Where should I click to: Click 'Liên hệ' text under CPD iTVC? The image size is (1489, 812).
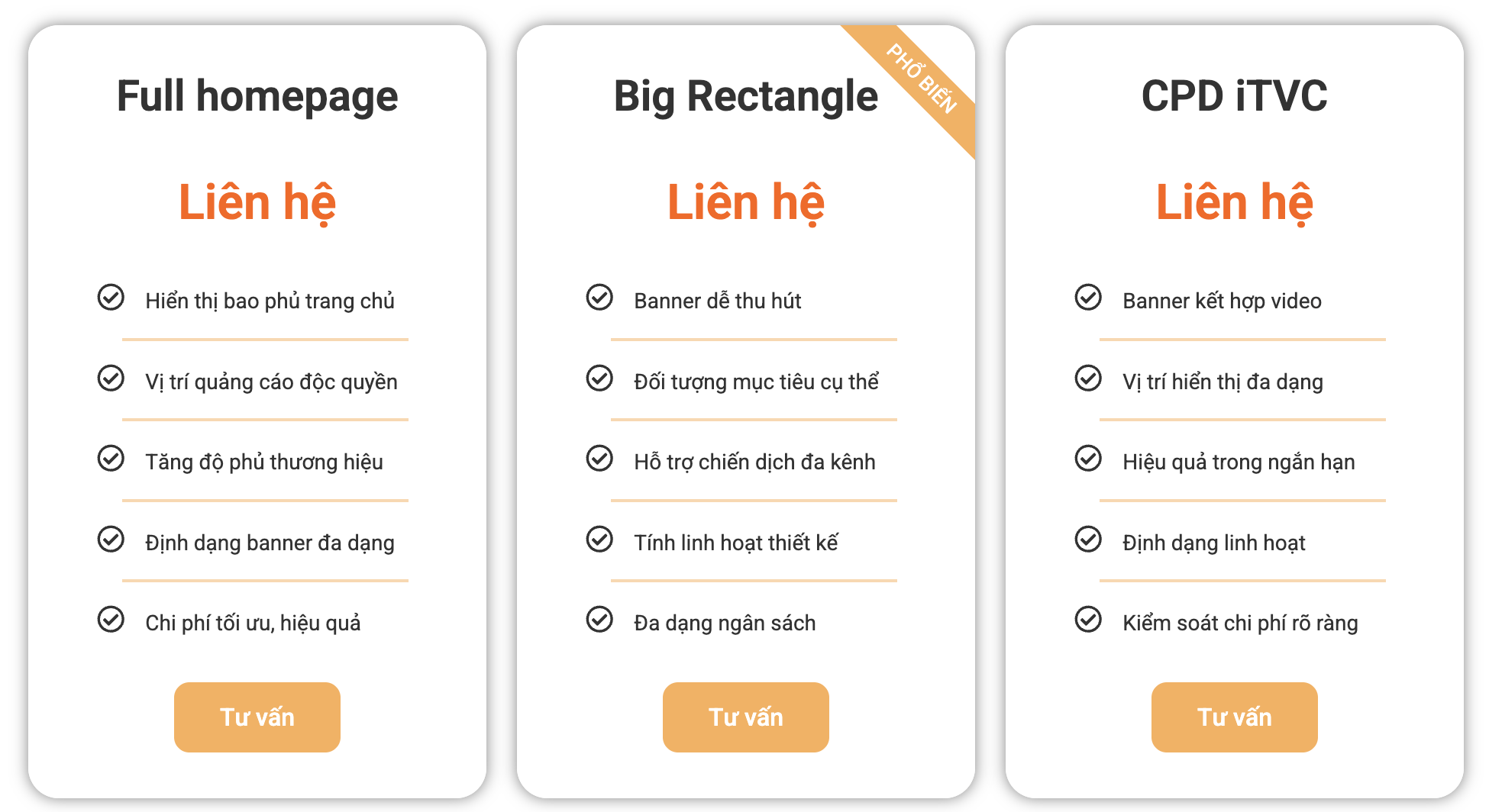[1235, 202]
